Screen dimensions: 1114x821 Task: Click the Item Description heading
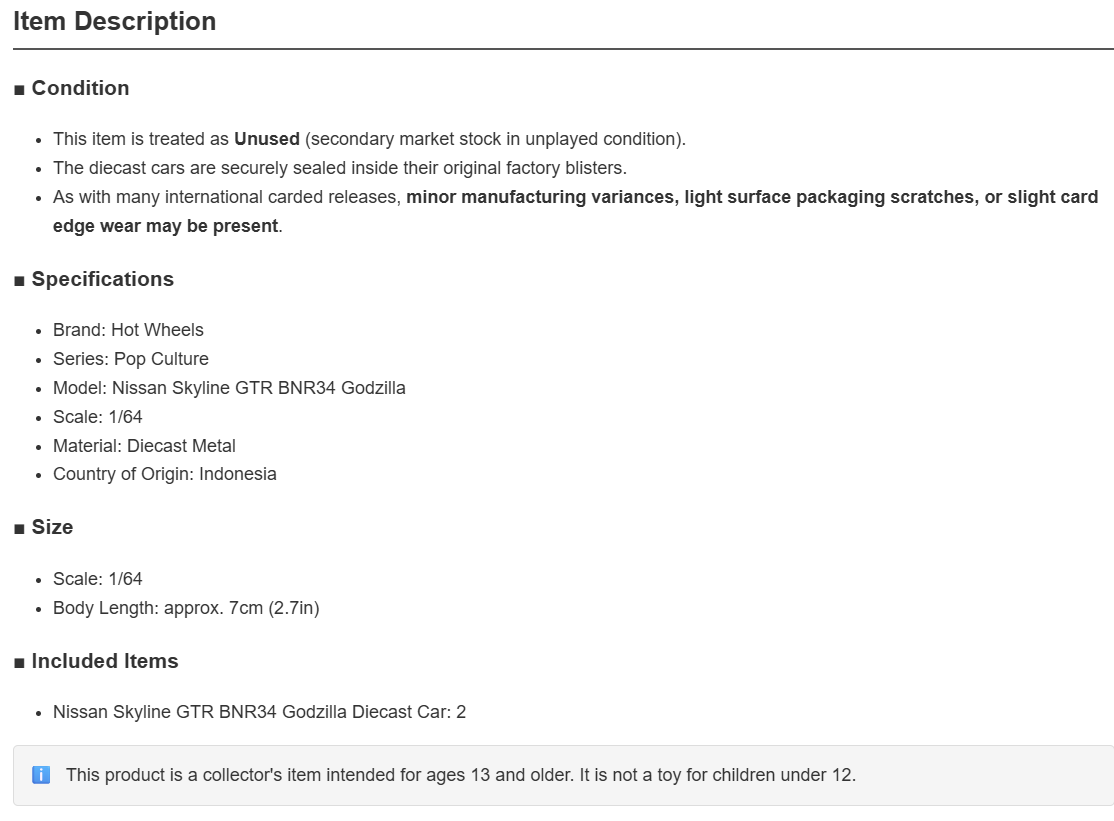tap(114, 21)
